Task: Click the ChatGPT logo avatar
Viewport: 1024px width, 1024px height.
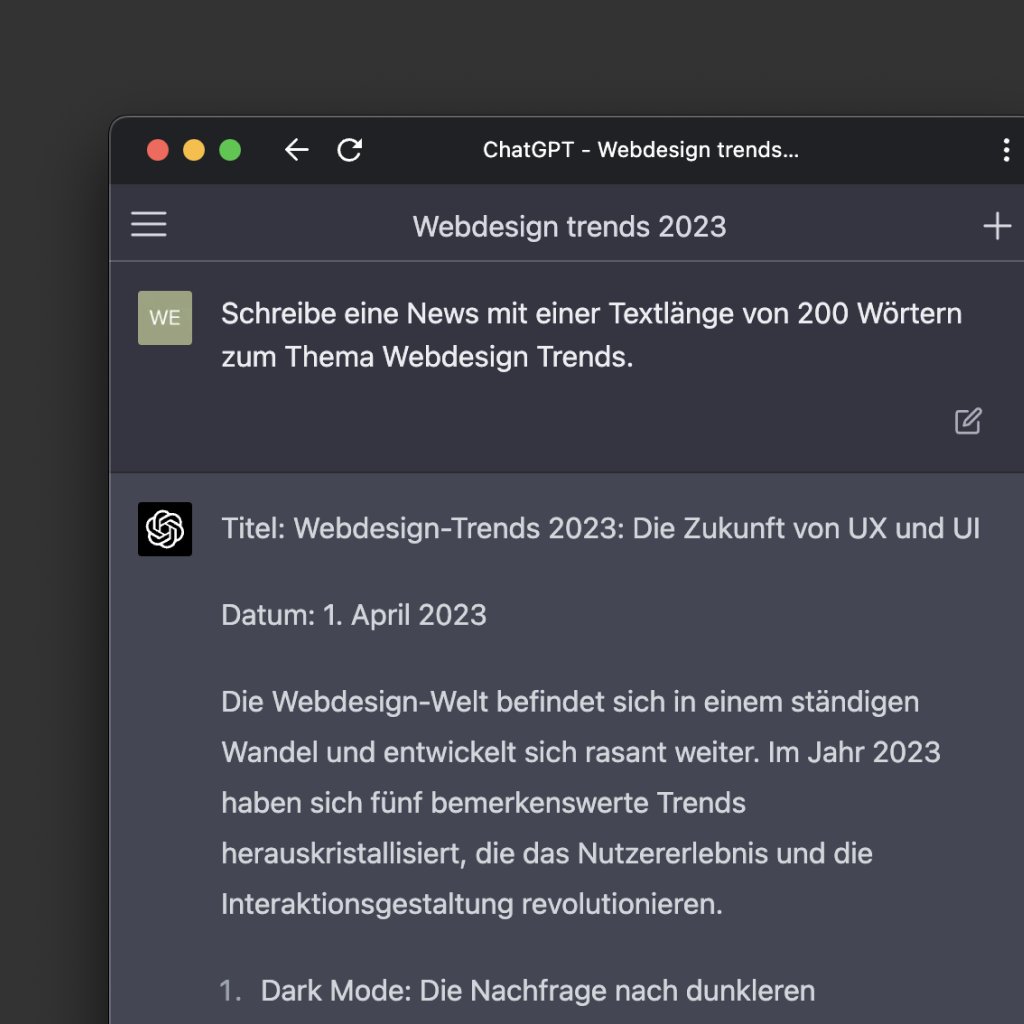Action: coord(165,529)
